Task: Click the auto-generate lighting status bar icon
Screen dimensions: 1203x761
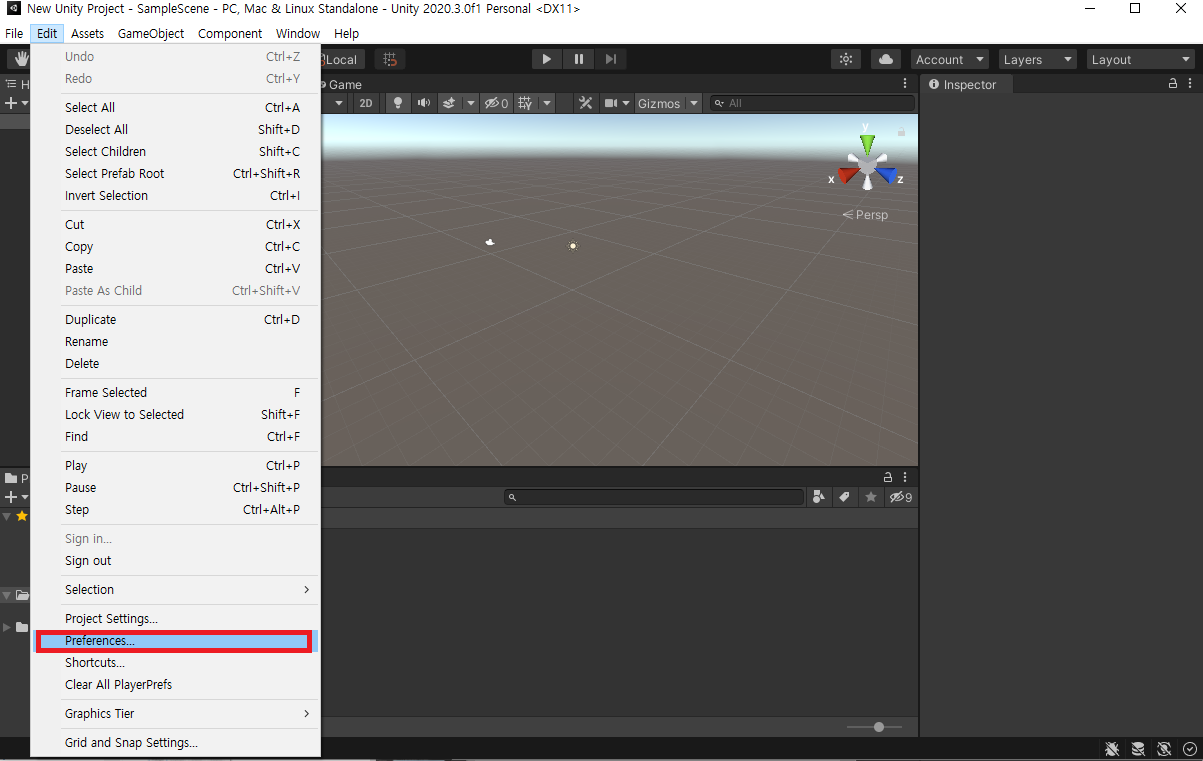Action: (1164, 749)
